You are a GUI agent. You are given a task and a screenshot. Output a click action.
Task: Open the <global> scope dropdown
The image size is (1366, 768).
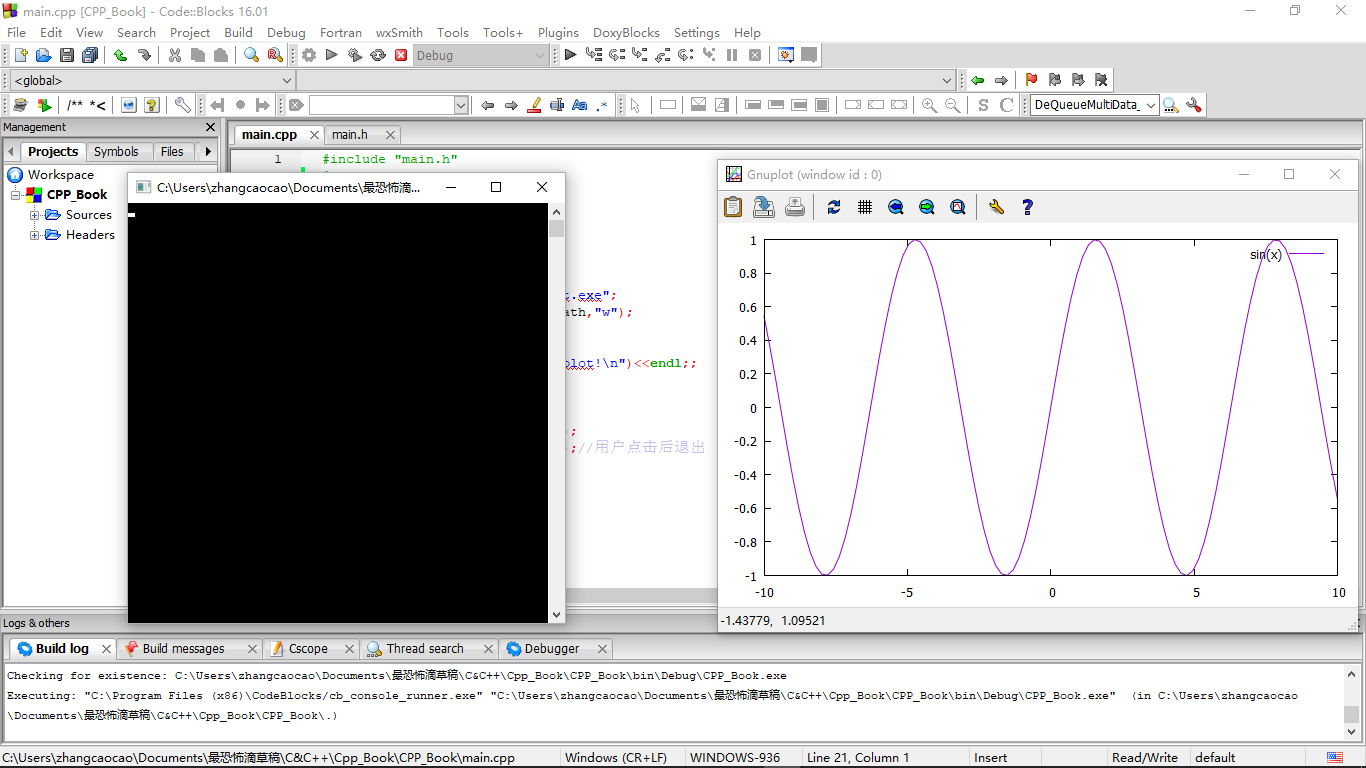[153, 80]
